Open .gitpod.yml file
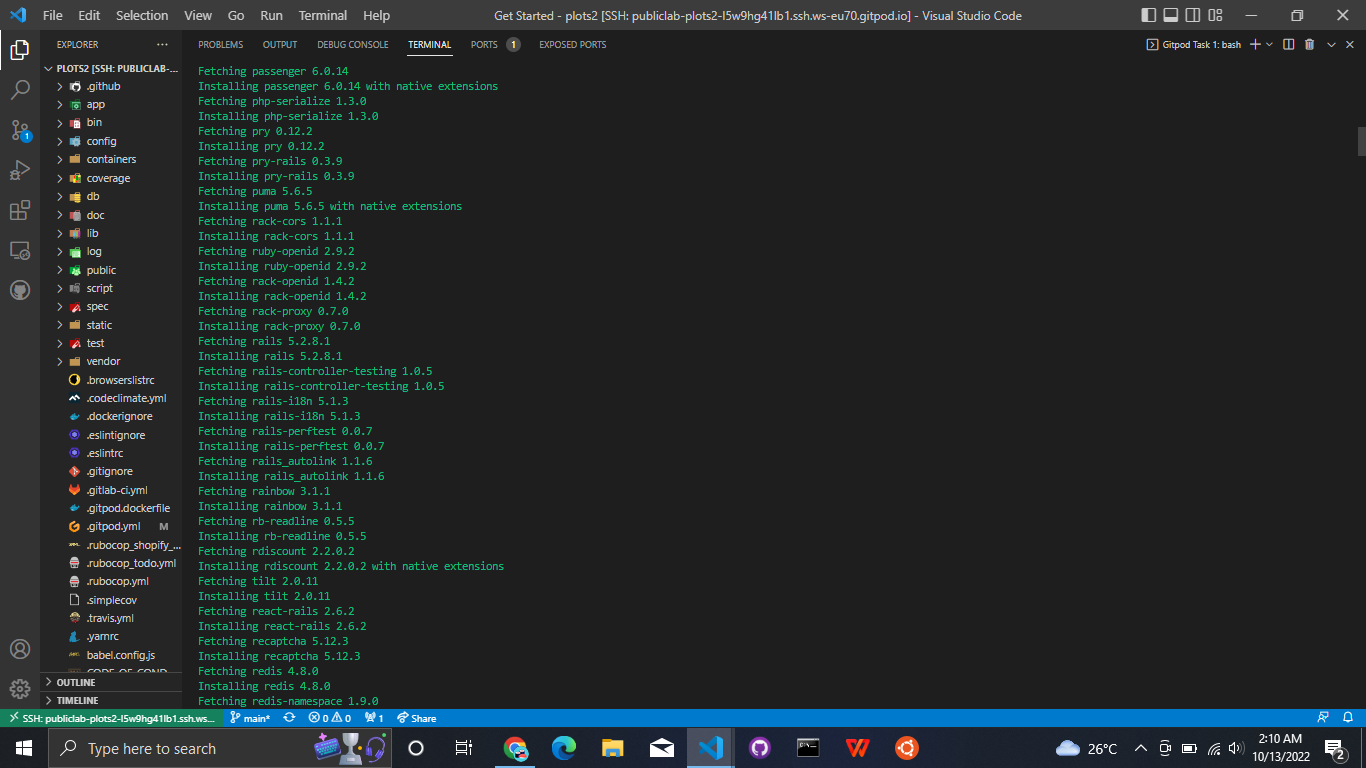 pyautogui.click(x=112, y=526)
